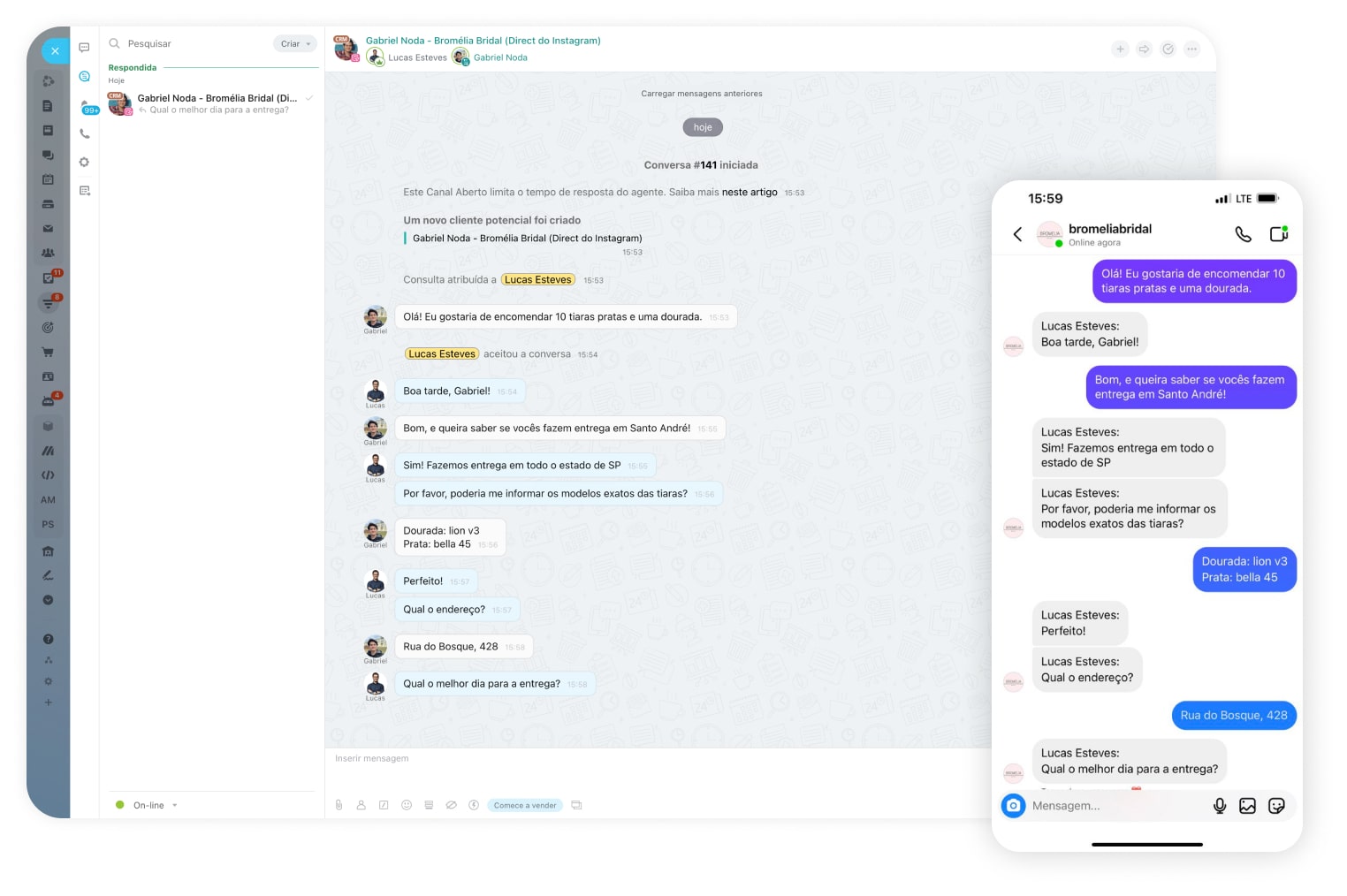This screenshot has height=896, width=1347.
Task: Toggle the hidden message eye icon
Action: click(451, 805)
